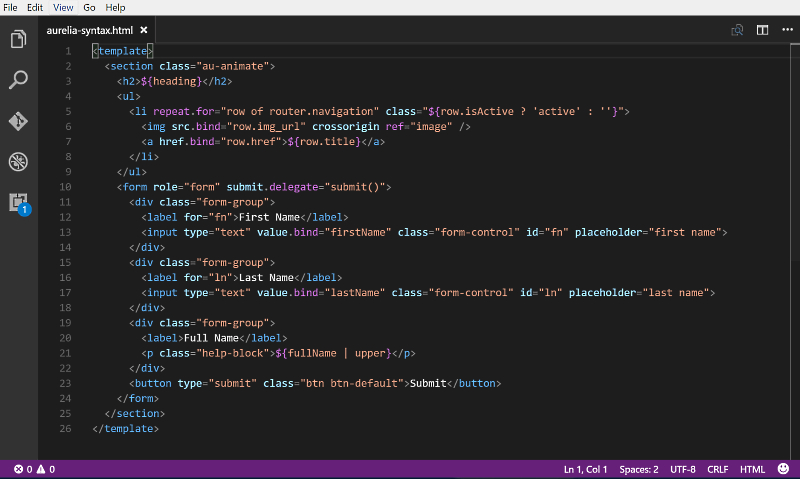This screenshot has height=479, width=800.
Task: Open the Debug view in activity bar
Action: click(18, 161)
